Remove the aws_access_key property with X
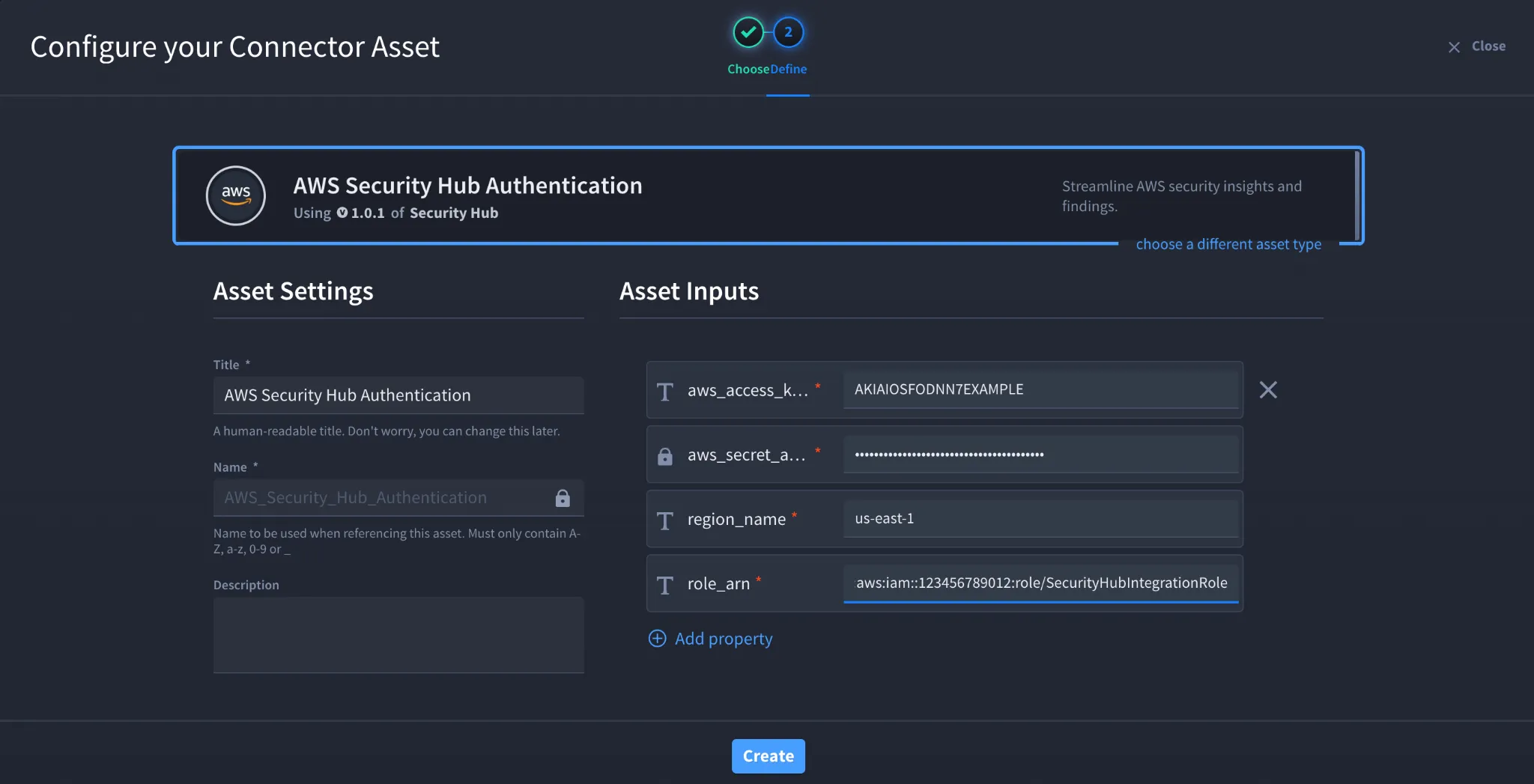This screenshot has width=1534, height=784. pyautogui.click(x=1268, y=389)
